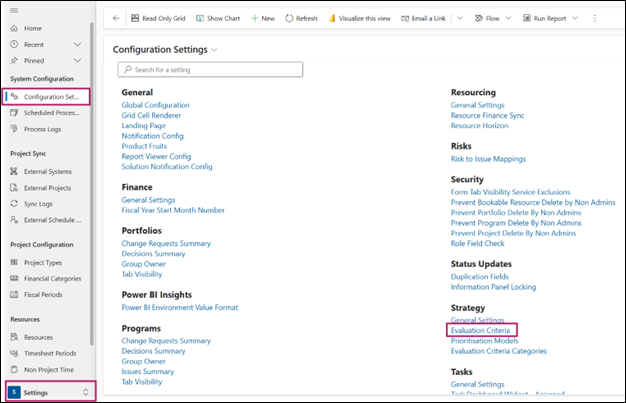626x403 pixels.
Task: Open the Configuration Settings view dropdown
Action: 214,49
